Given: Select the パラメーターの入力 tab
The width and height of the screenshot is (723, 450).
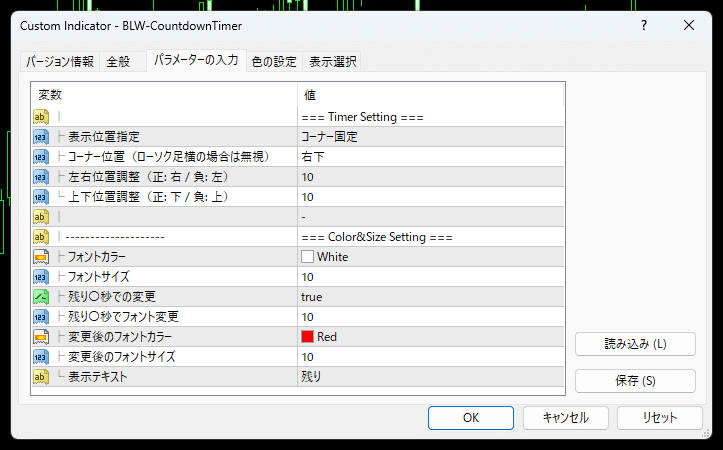Looking at the screenshot, I should click(x=196, y=60).
